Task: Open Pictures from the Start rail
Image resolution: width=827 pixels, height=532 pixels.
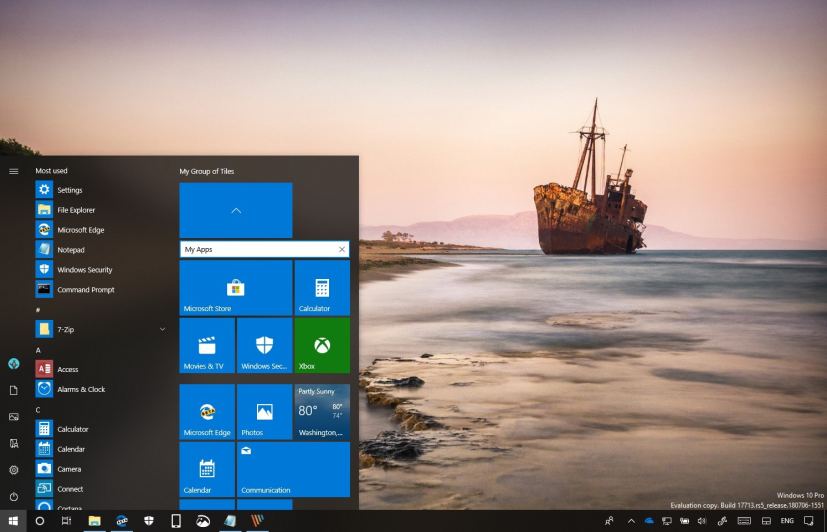Action: [x=14, y=417]
